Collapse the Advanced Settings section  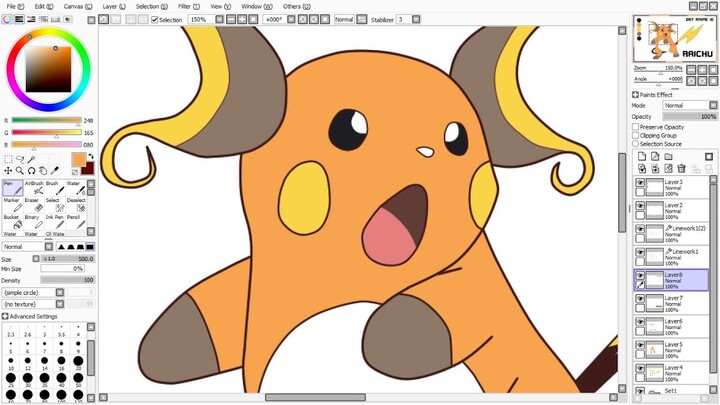pos(5,316)
